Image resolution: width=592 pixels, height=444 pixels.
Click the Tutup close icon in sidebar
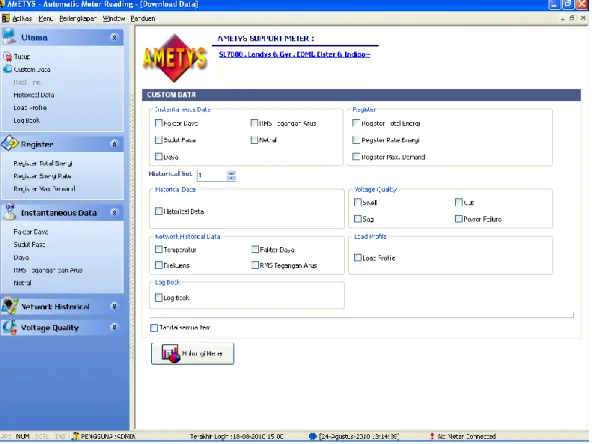pyautogui.click(x=8, y=57)
